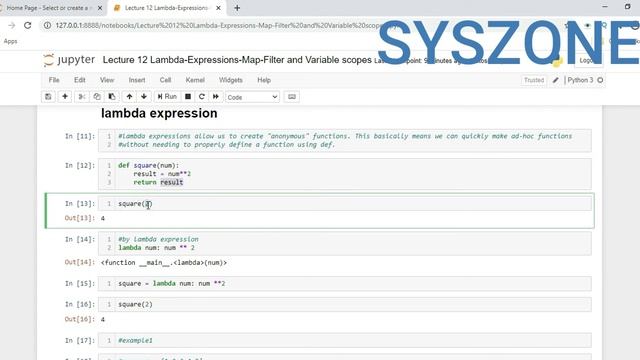640x360 pixels.
Task: Minimize the browser window
Action: coord(605,7)
